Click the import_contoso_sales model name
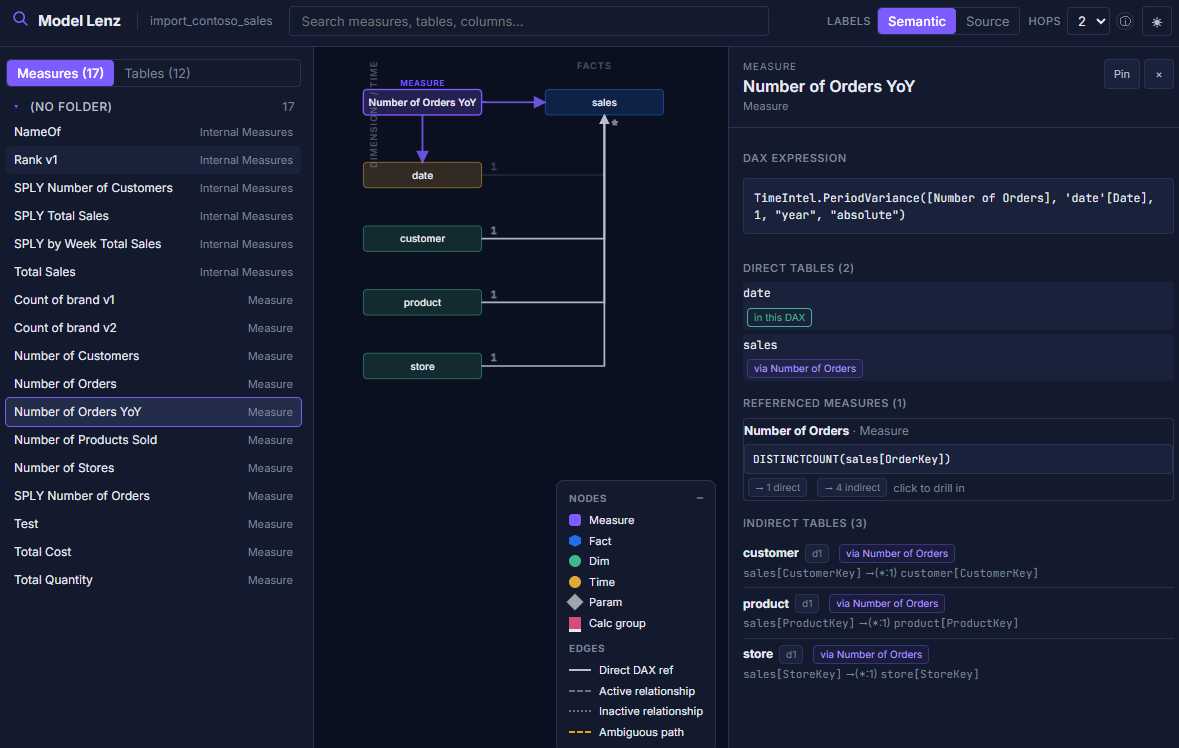 [x=211, y=21]
